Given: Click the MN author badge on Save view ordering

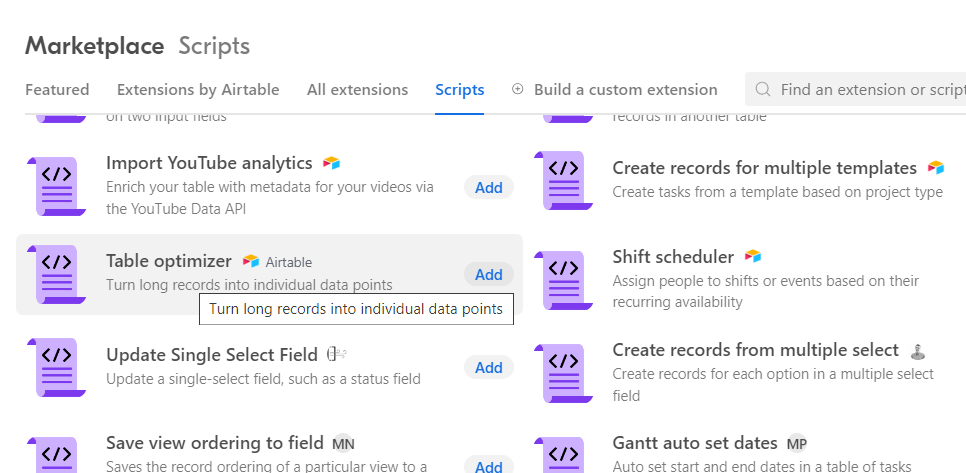Looking at the screenshot, I should coord(343,443).
